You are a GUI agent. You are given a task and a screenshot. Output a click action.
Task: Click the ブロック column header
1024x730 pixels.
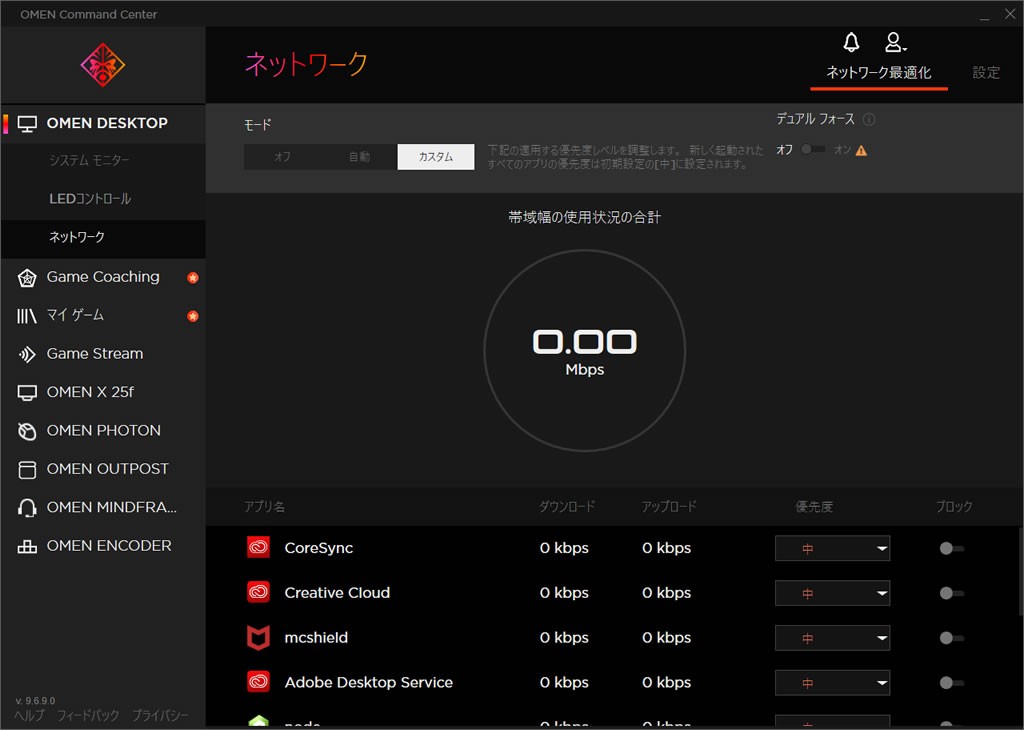coord(954,507)
